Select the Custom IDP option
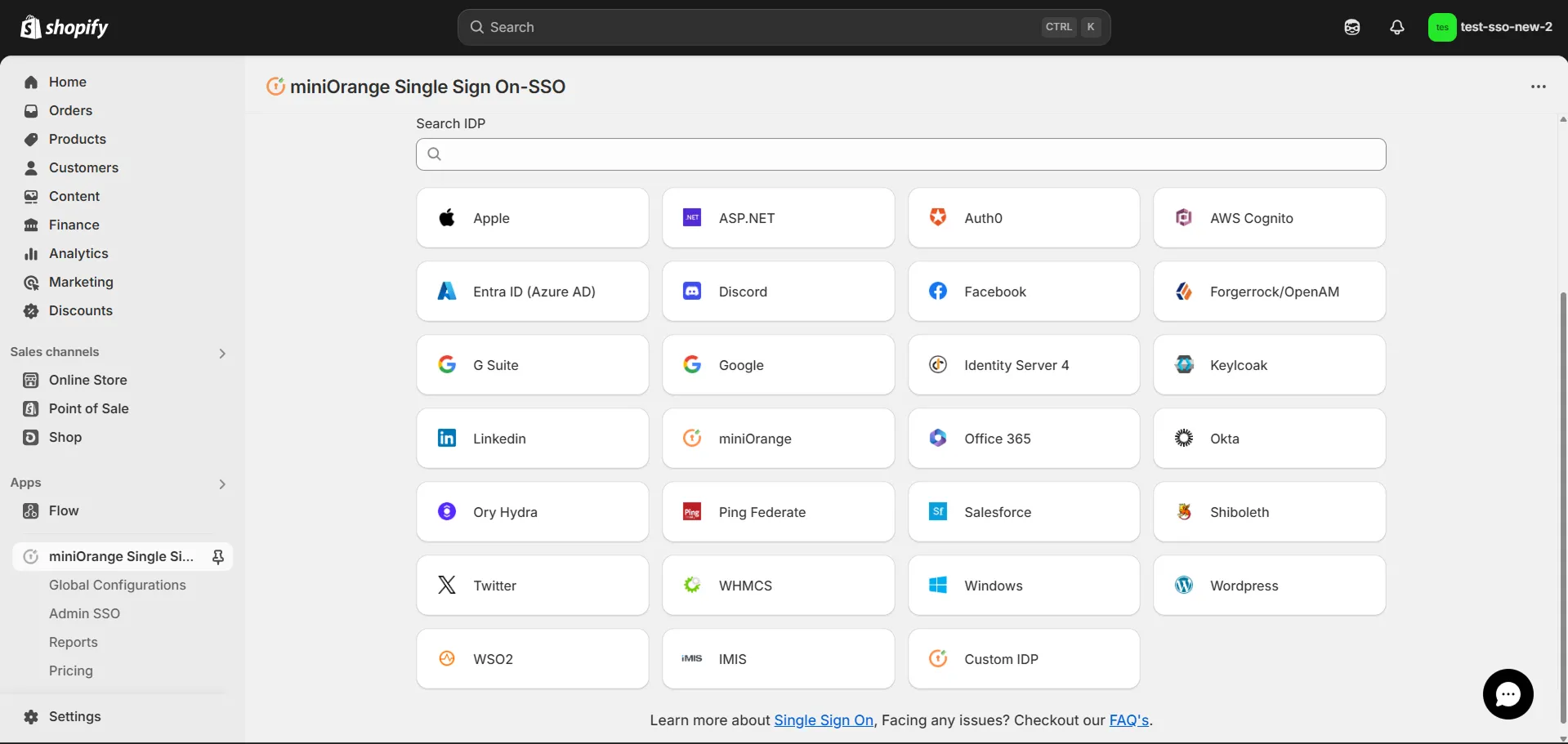 [x=1023, y=659]
